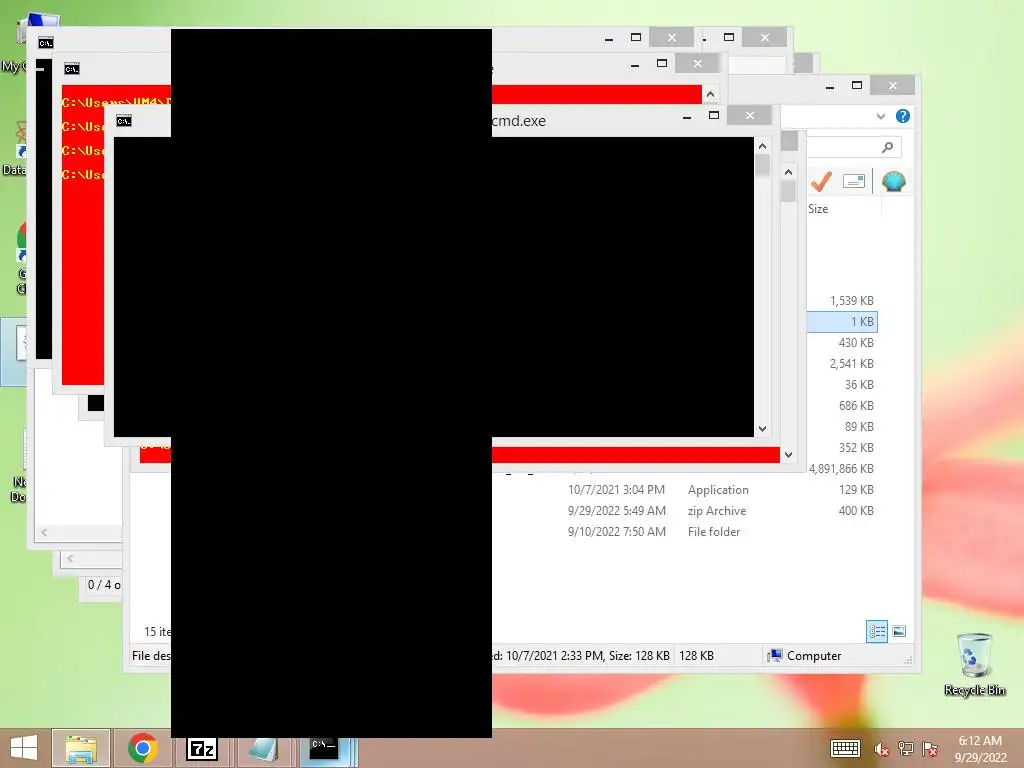Maximize the cmd.exe console window
Image resolution: width=1024 pixels, height=768 pixels.
[x=714, y=116]
